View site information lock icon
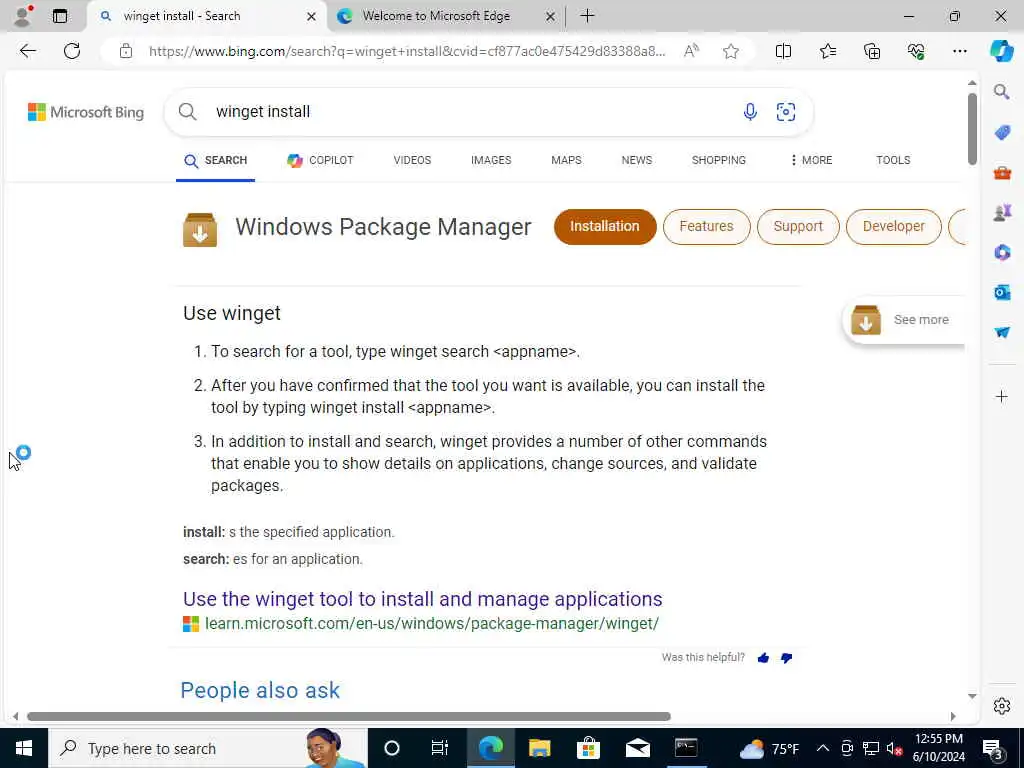The width and height of the screenshot is (1024, 768). point(126,51)
